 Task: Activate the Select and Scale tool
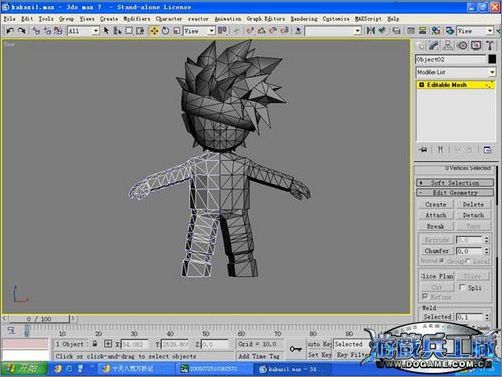click(177, 31)
